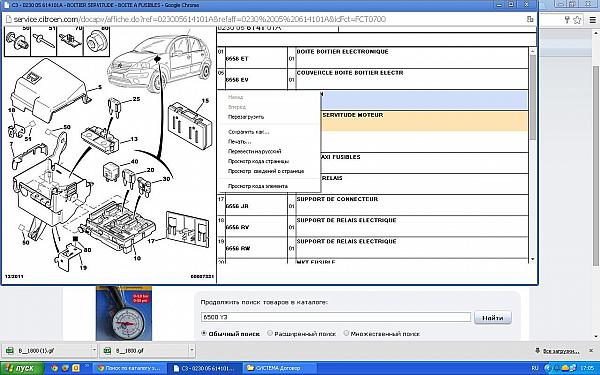
Task: Select the 'Расширенный поиск' radio button
Action: coord(270,333)
